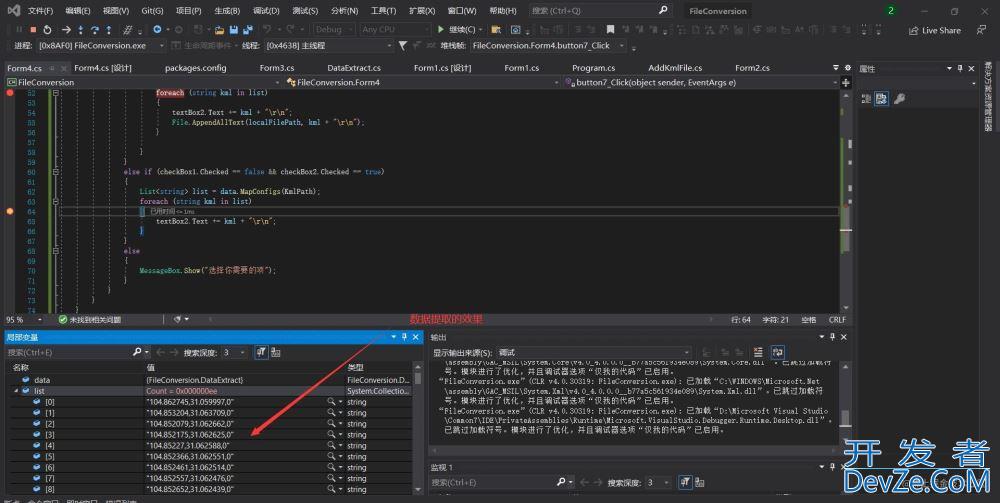Image resolution: width=1000 pixels, height=503 pixels.
Task: Click the CRLF line ending indicator
Action: click(837, 319)
